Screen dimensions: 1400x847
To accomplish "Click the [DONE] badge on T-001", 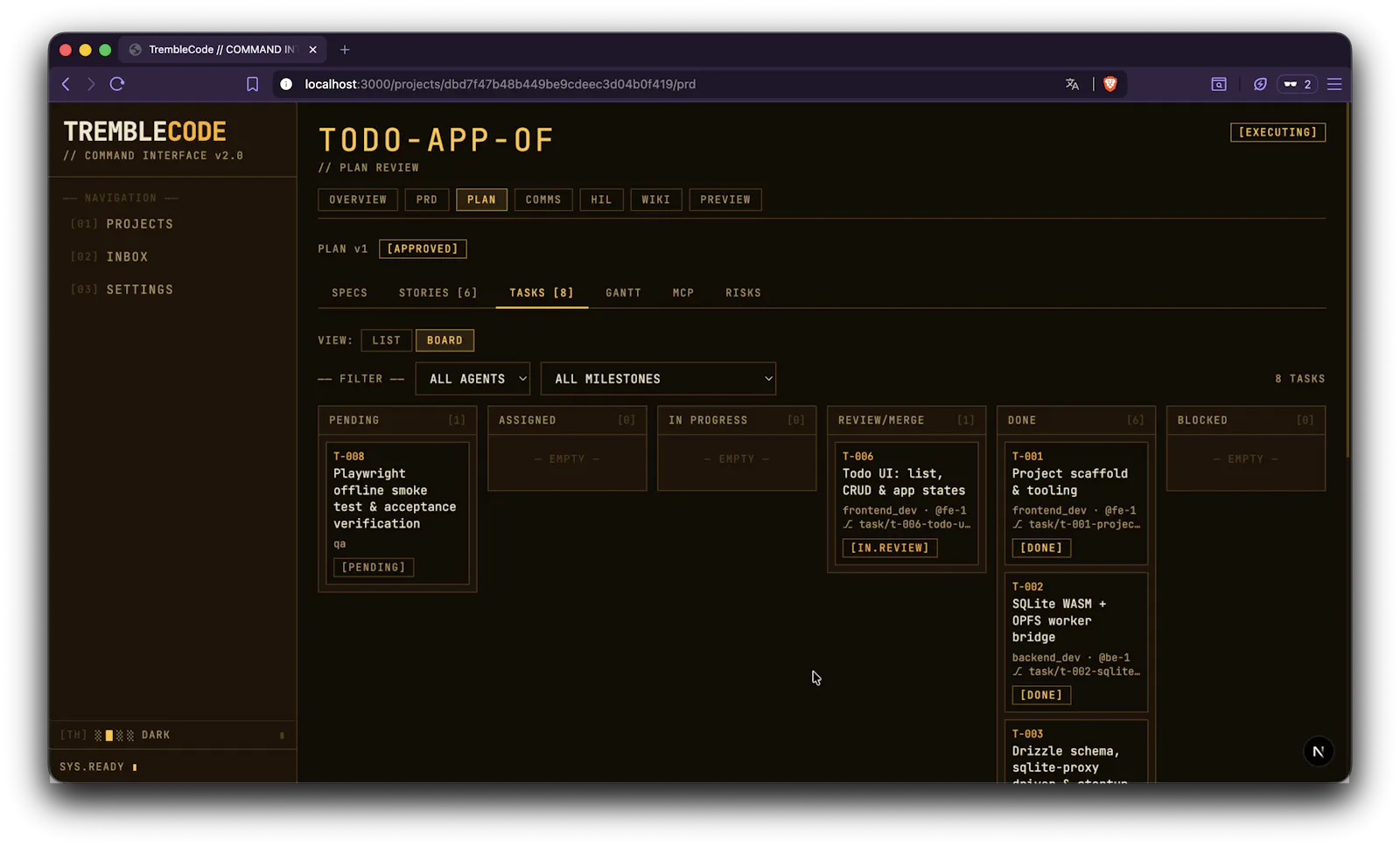I will tap(1041, 548).
